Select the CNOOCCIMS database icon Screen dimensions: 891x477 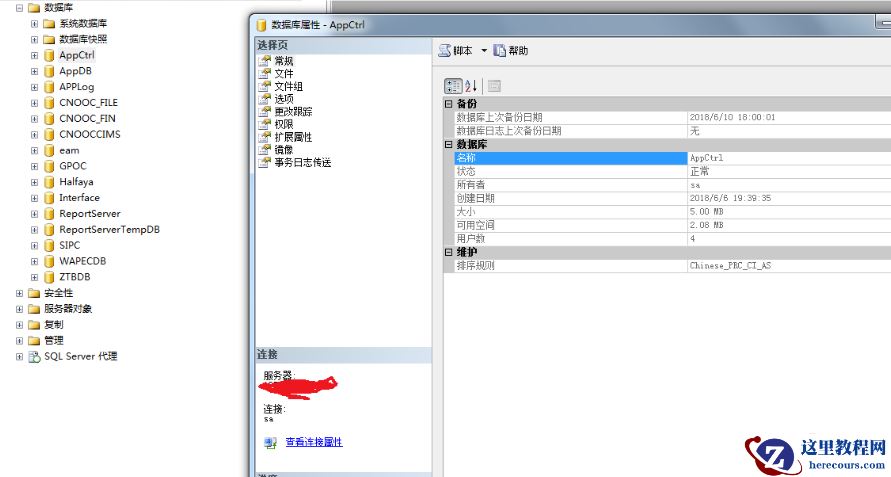[49, 135]
